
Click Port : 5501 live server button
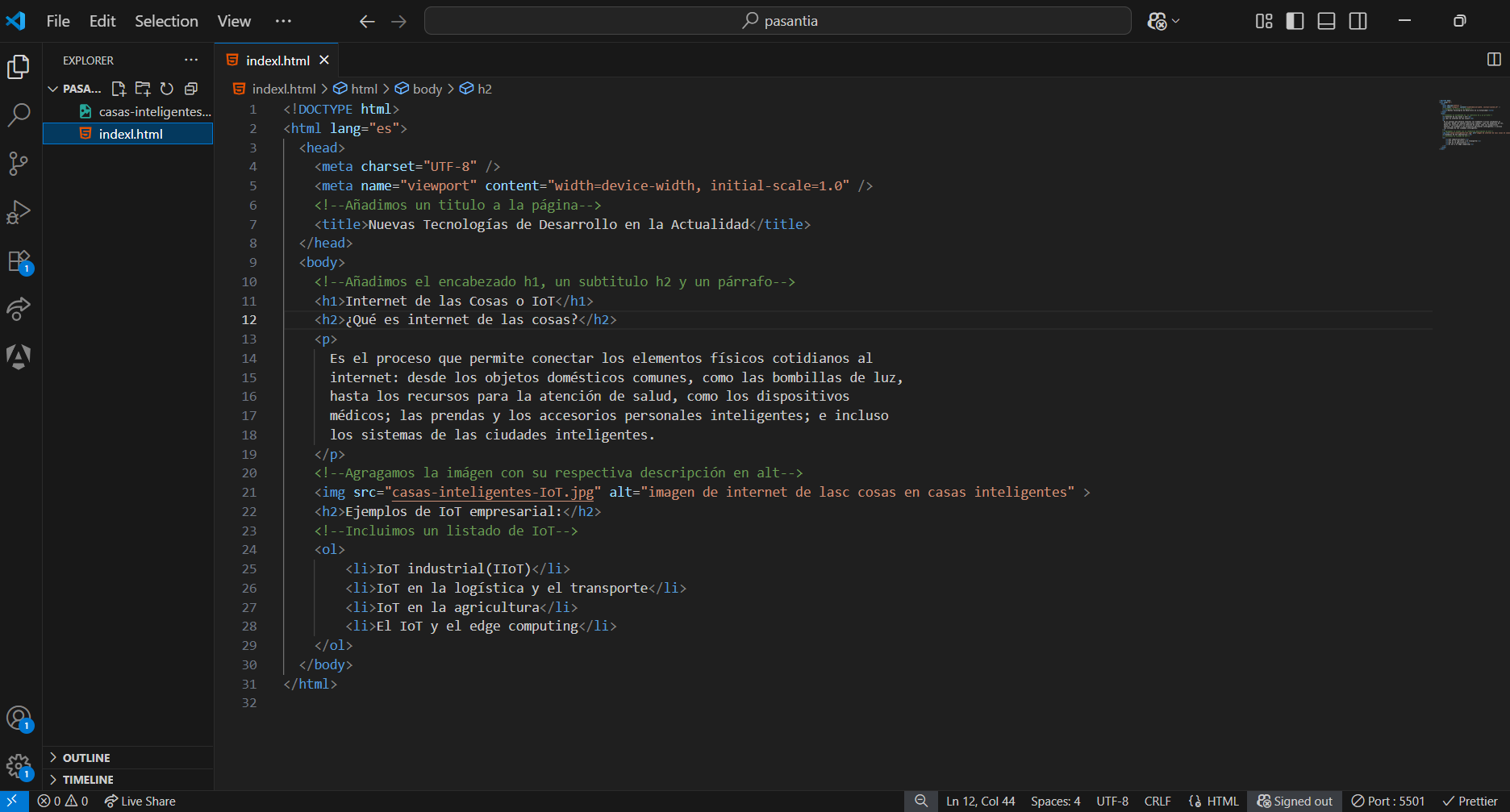[1388, 801]
